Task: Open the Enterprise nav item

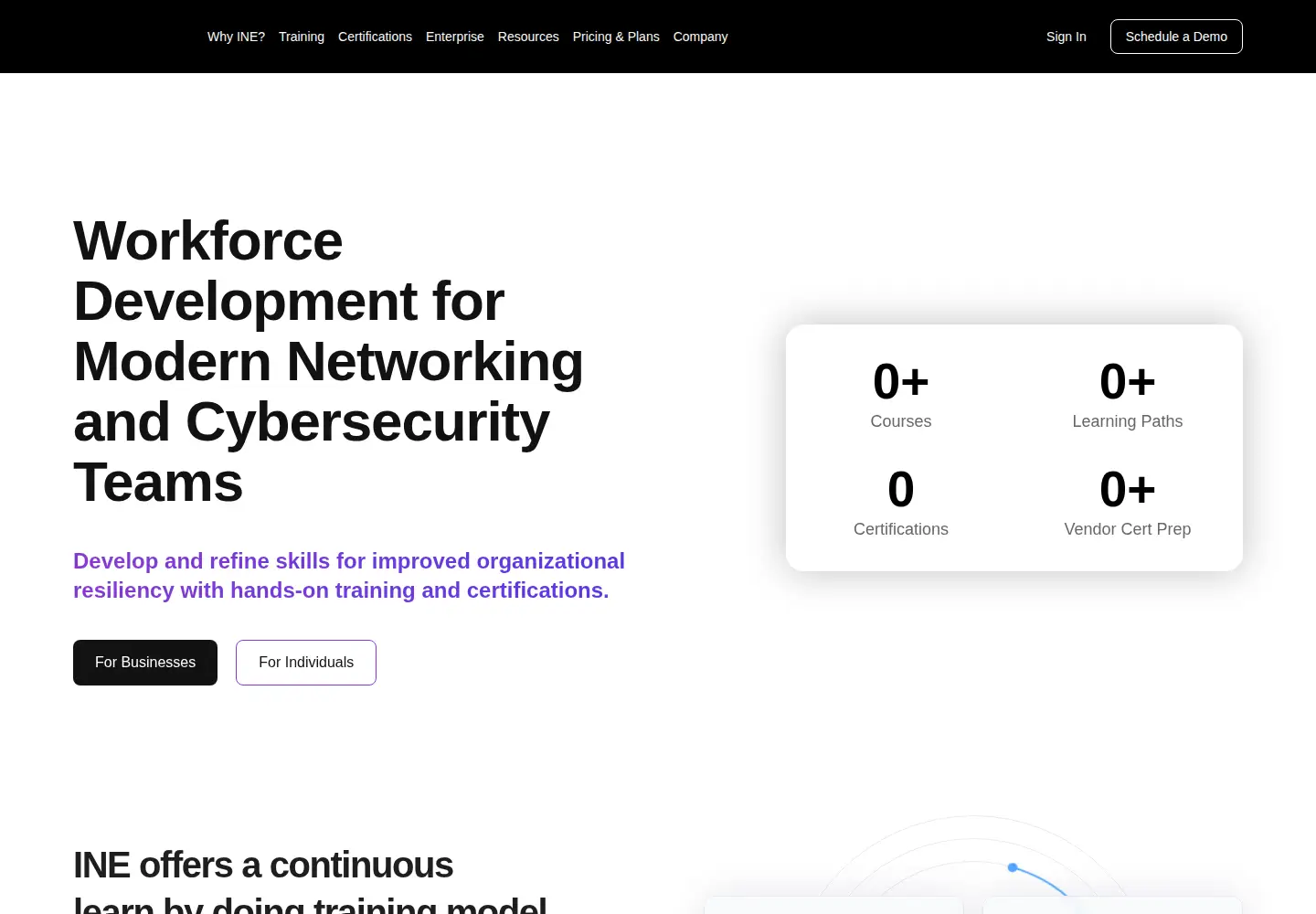Action: click(455, 37)
